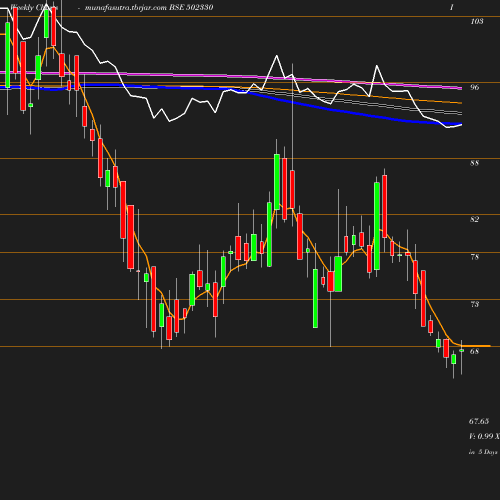Select the 88 price axis label
The height and width of the screenshot is (500, 500).
[x=475, y=163]
